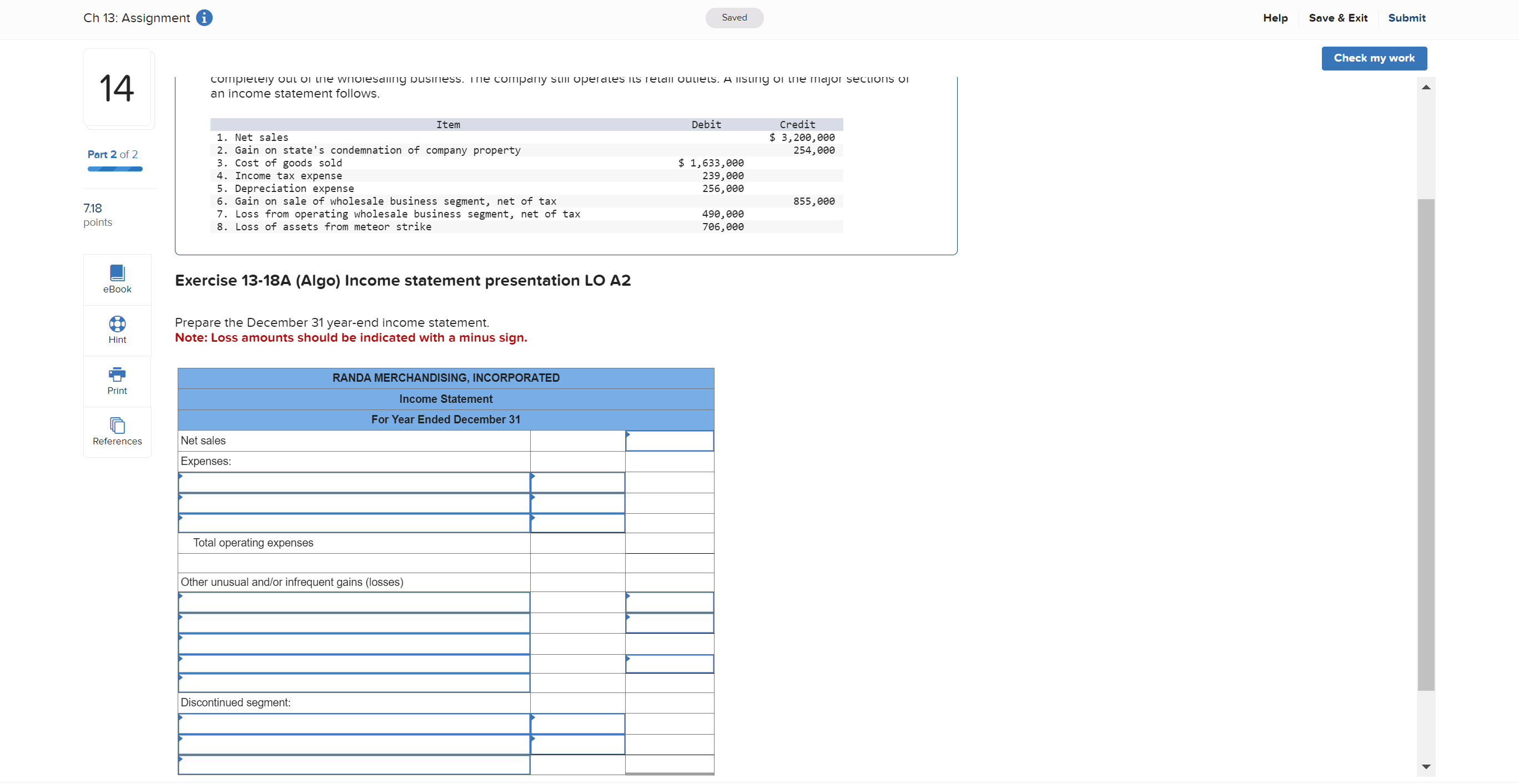Open the References icon
This screenshot has width=1519, height=784.
(117, 431)
